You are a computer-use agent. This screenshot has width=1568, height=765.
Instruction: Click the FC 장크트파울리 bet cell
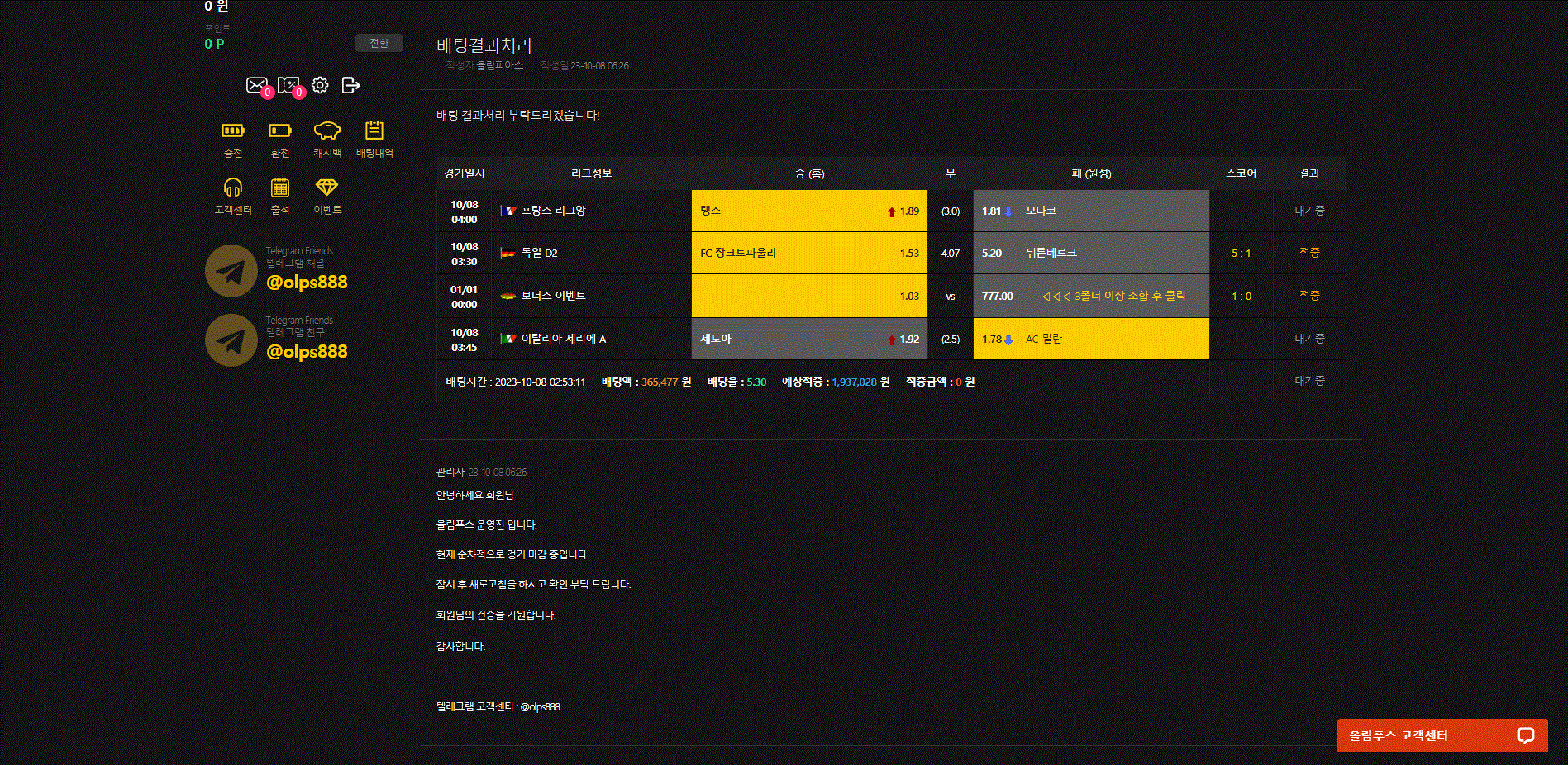tap(809, 253)
